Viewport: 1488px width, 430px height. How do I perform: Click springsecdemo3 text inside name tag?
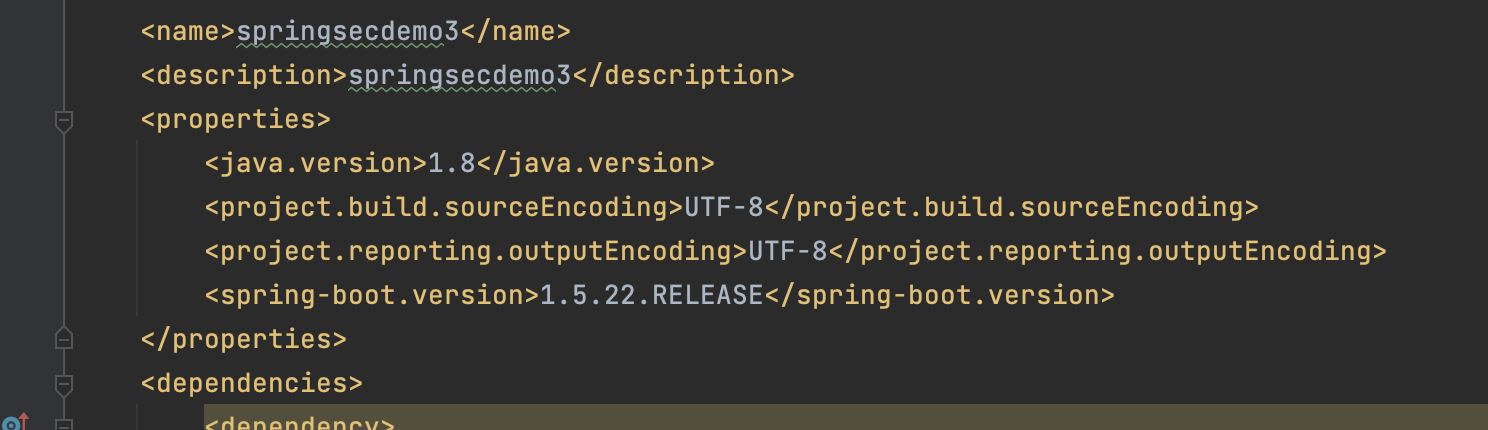coord(347,32)
